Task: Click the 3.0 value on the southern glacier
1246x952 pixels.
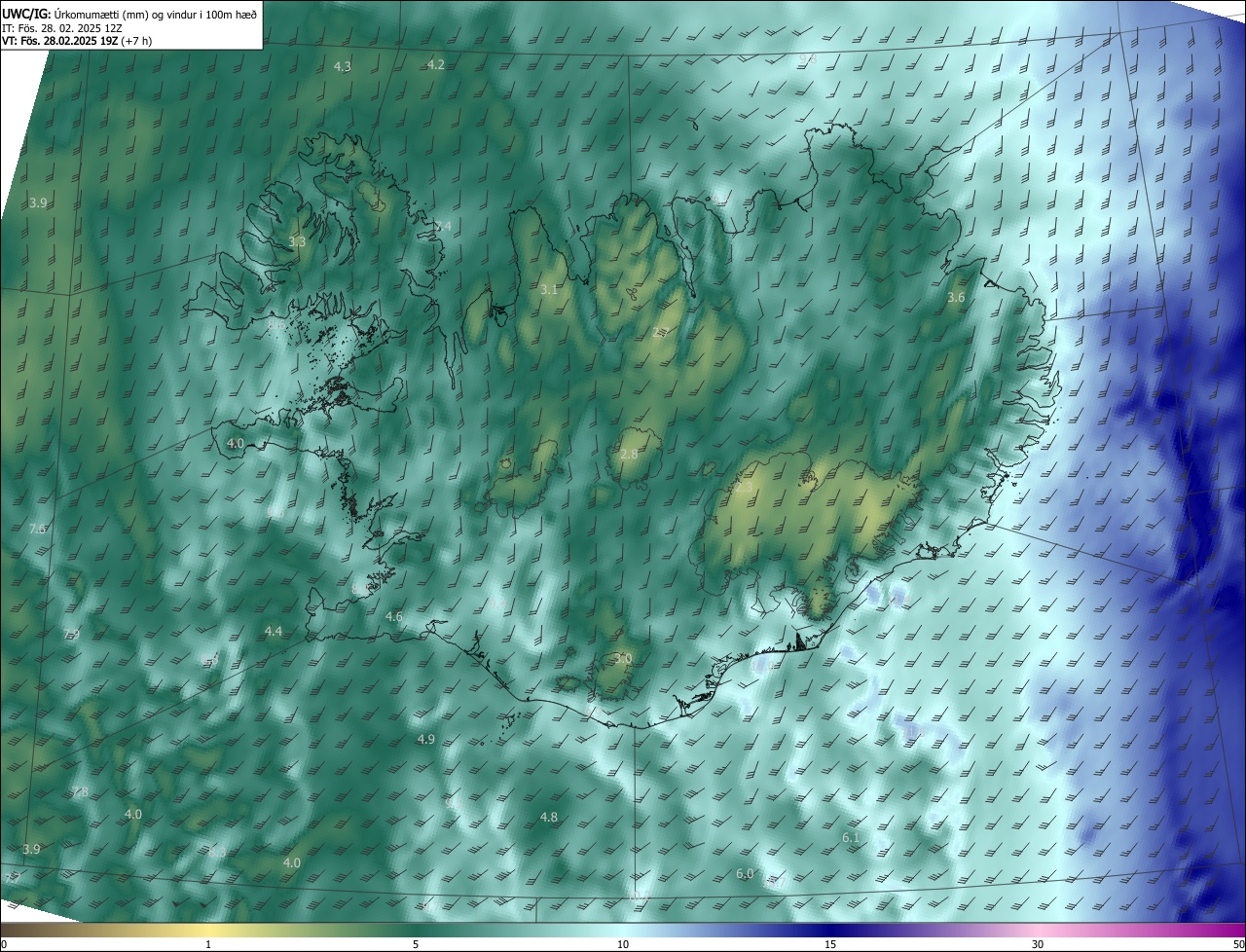Action: (623, 658)
